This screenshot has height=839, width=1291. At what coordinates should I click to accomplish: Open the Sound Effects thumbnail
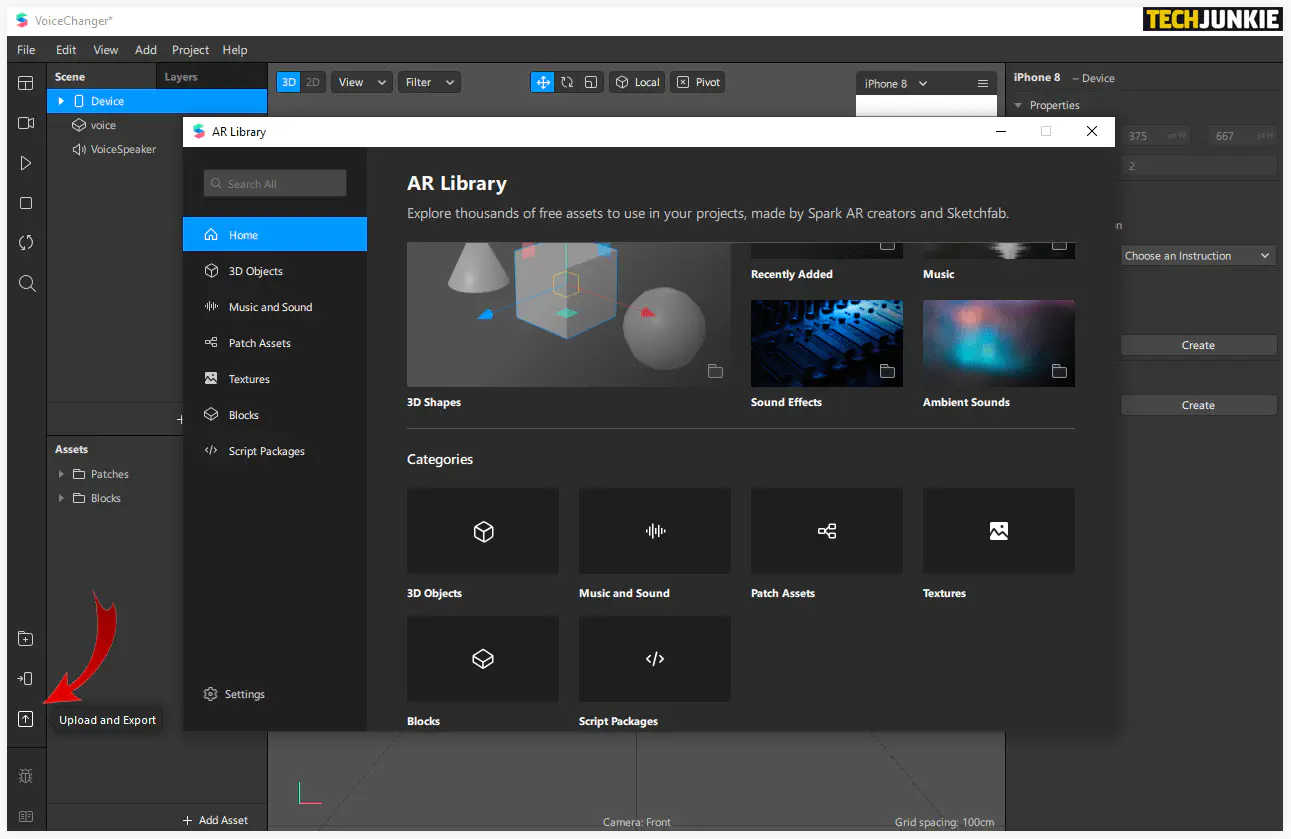[x=827, y=343]
